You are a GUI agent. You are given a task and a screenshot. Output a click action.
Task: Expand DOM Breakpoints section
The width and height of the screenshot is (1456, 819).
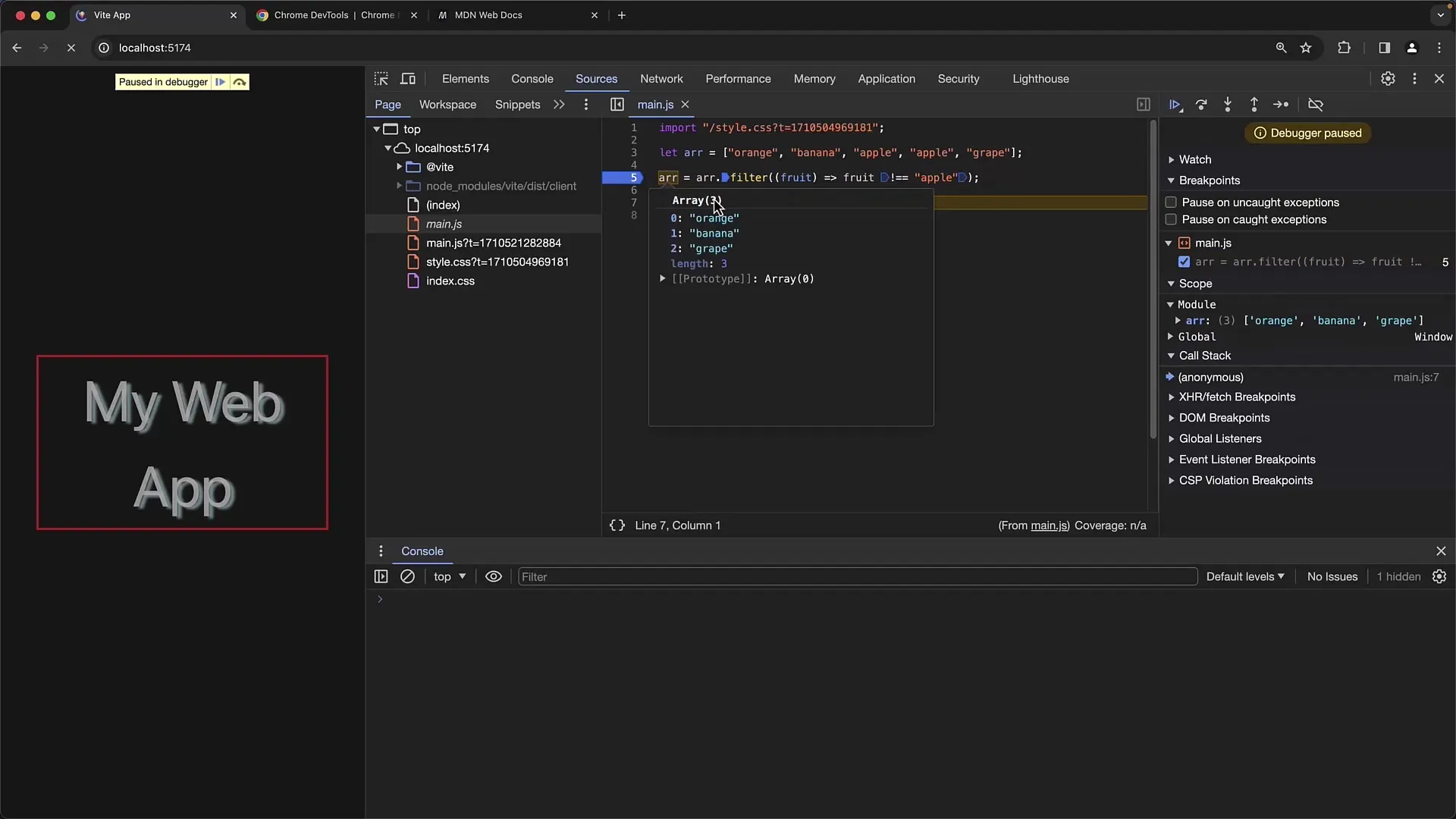[x=1224, y=418]
